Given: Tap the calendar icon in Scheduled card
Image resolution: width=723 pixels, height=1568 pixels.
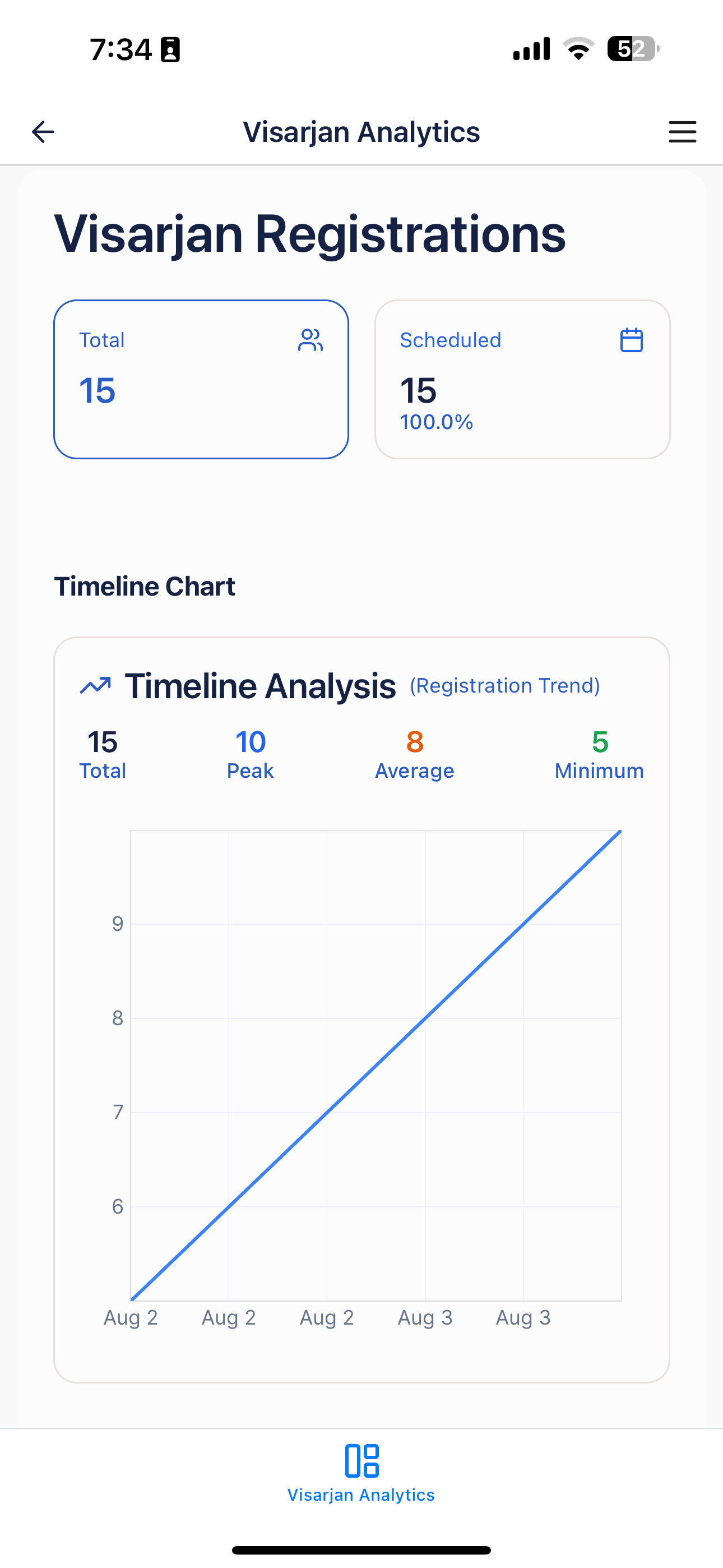Looking at the screenshot, I should (x=631, y=340).
